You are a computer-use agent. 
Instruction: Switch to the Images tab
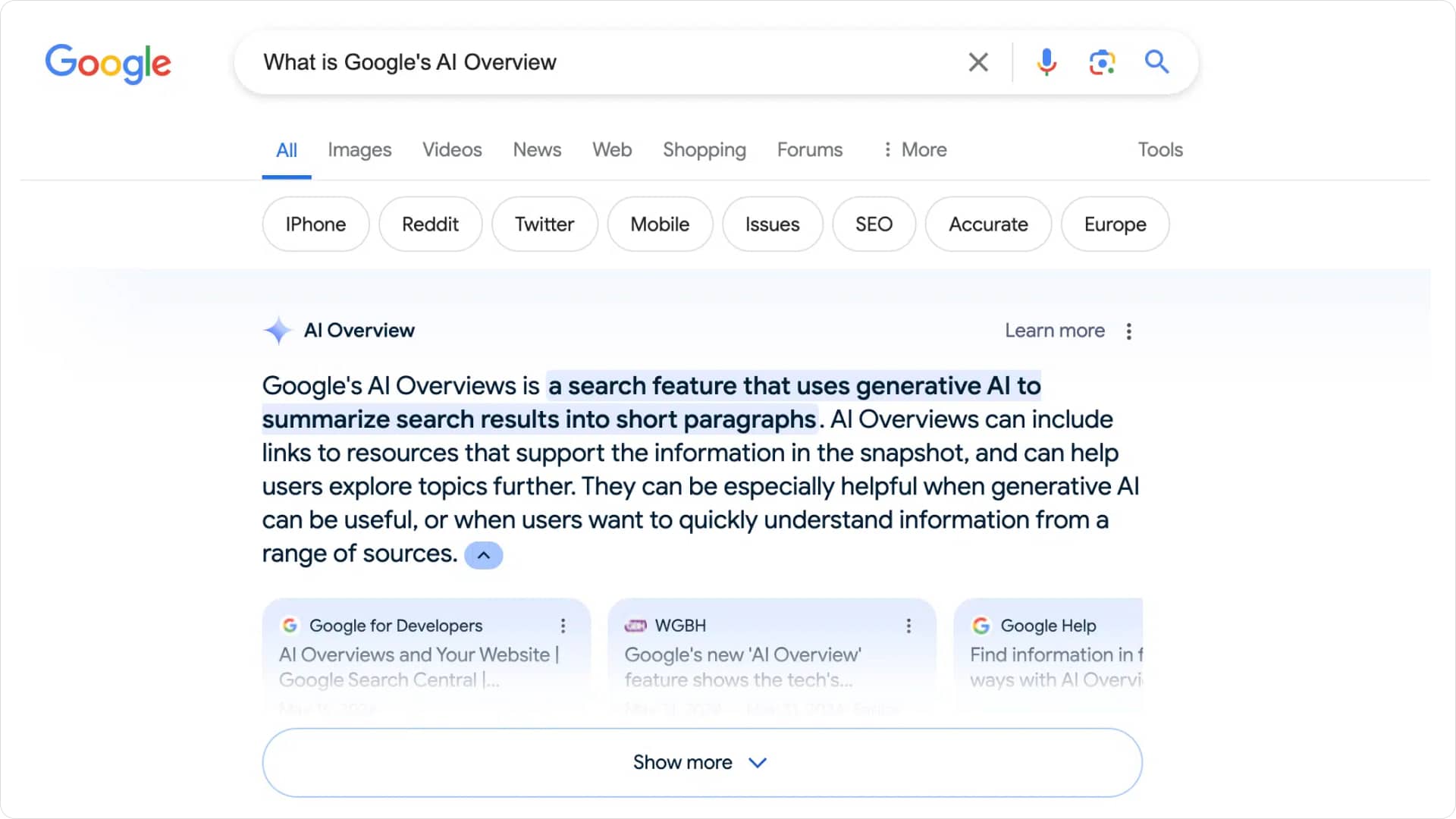coord(359,150)
